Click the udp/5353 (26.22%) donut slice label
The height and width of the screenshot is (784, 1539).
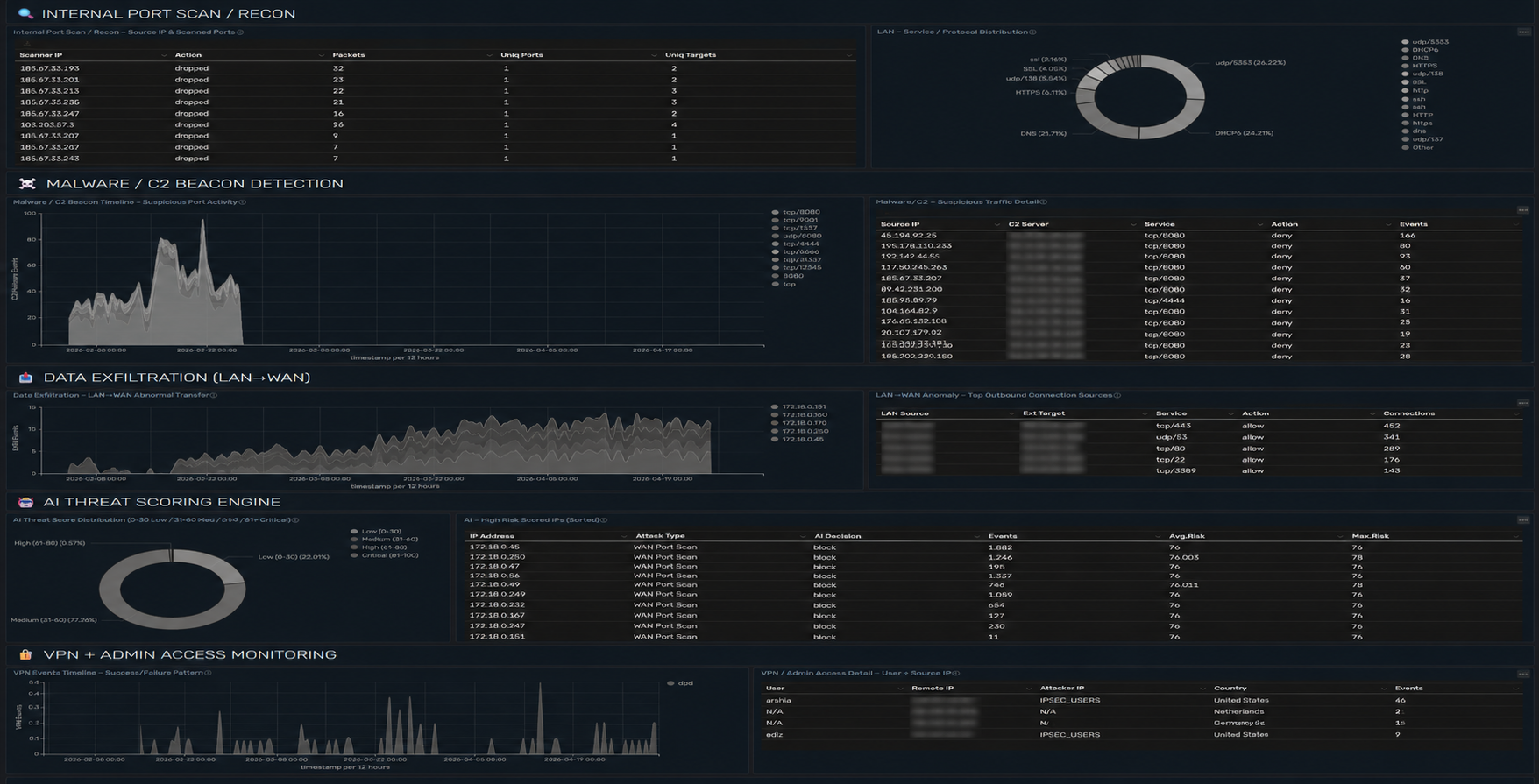point(1250,63)
